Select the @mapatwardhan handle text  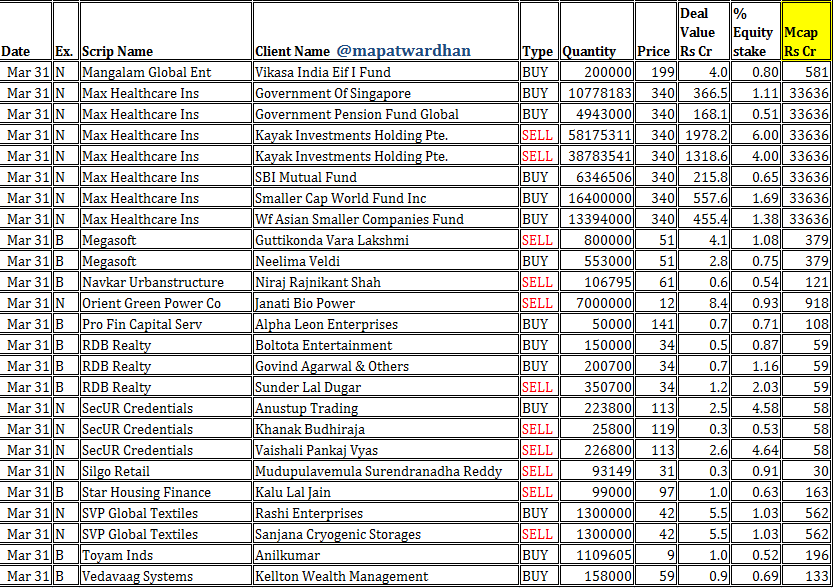403,51
